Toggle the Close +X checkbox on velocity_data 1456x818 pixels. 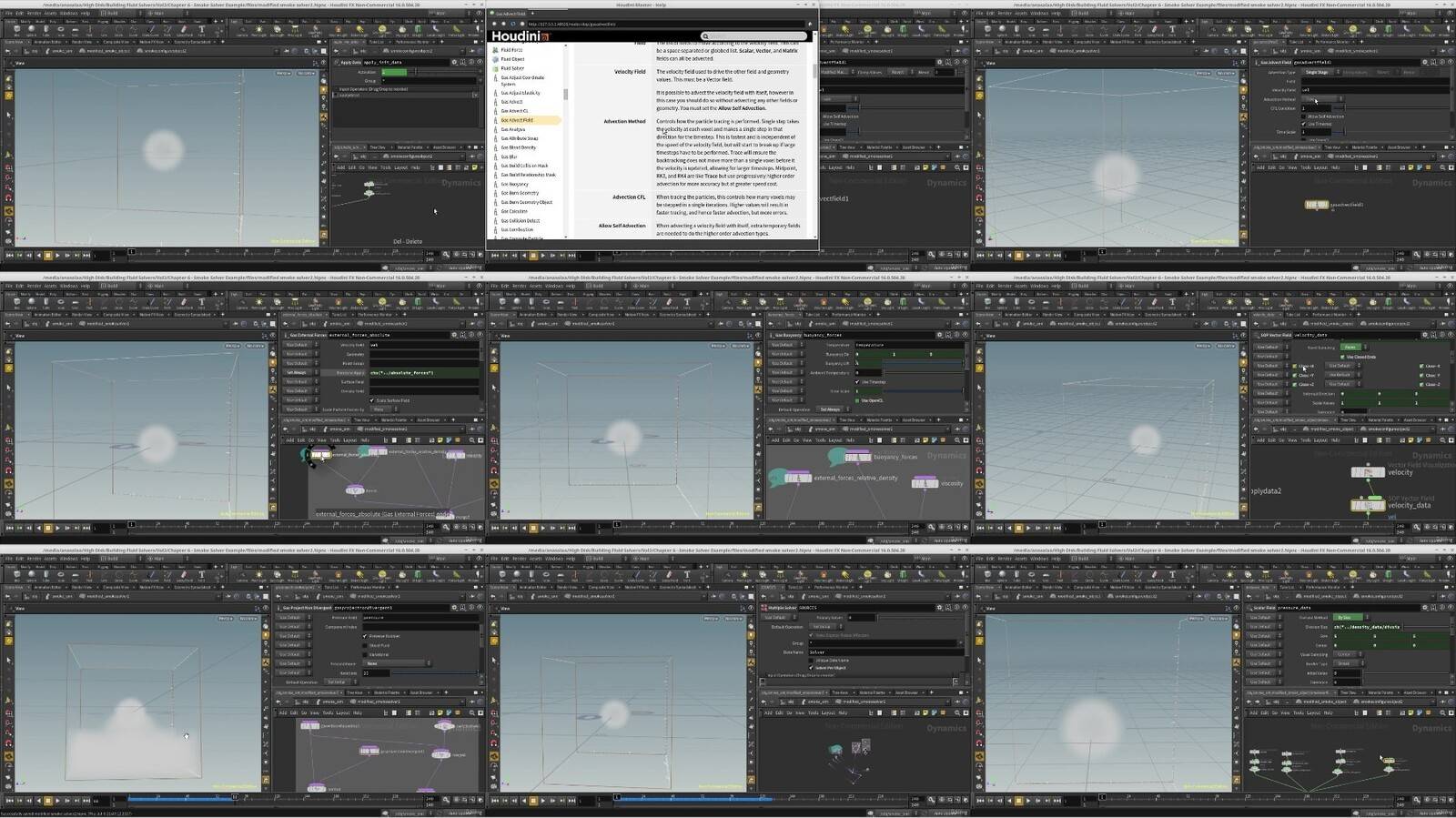(1294, 366)
